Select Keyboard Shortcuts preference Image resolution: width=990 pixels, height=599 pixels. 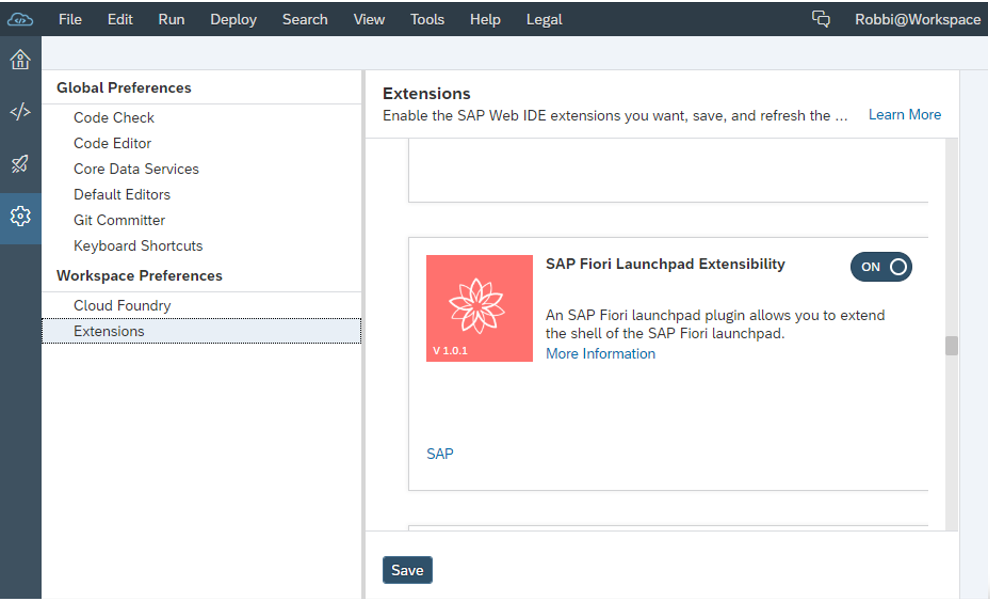click(x=138, y=246)
